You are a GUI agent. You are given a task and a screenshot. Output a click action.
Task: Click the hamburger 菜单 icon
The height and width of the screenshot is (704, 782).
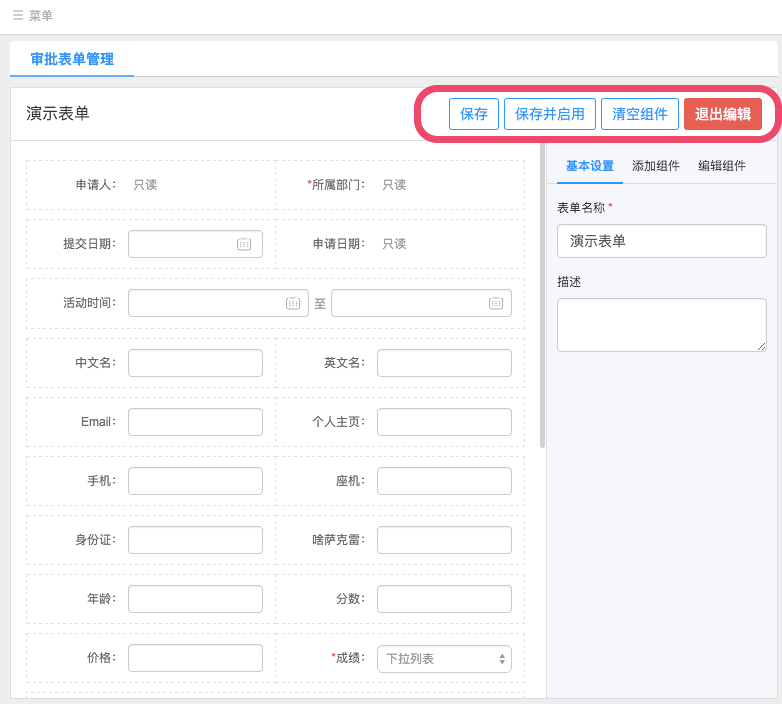coord(18,16)
